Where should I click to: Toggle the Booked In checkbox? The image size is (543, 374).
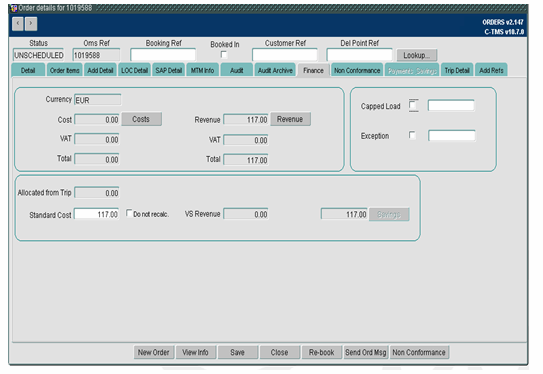pyautogui.click(x=224, y=55)
